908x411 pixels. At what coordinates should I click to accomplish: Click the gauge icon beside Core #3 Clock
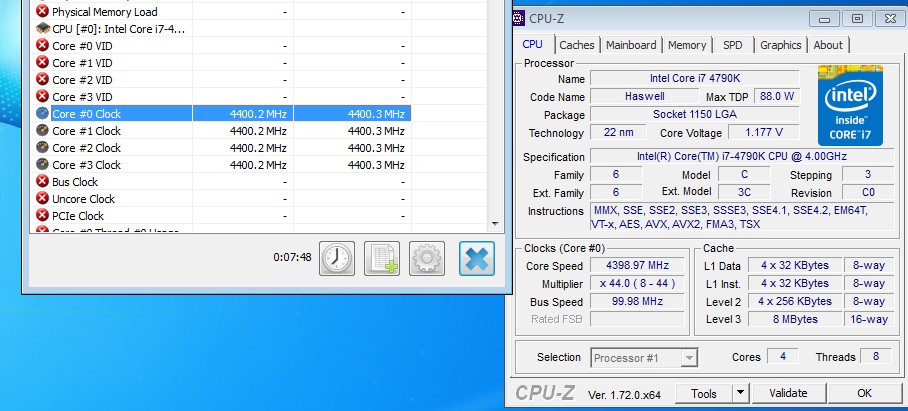point(42,164)
